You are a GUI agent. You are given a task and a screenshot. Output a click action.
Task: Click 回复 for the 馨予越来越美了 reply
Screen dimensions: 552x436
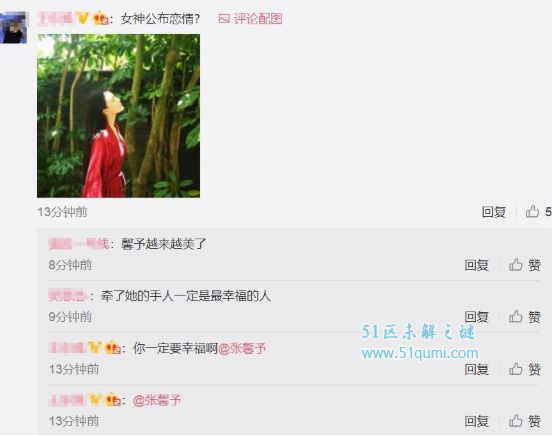click(476, 265)
